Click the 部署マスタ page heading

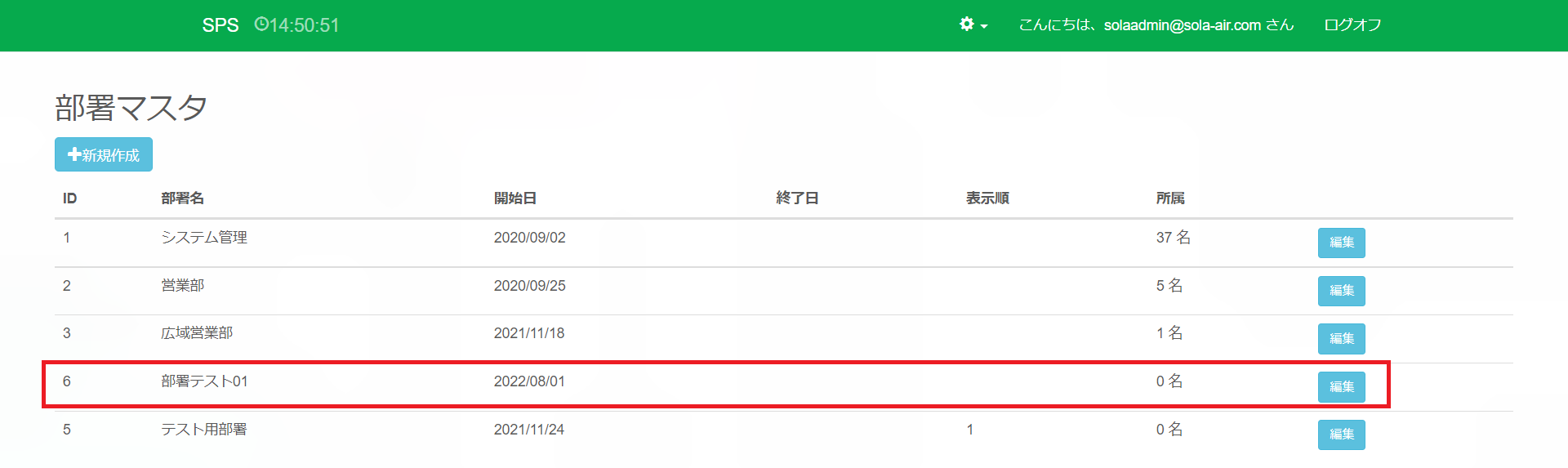131,108
